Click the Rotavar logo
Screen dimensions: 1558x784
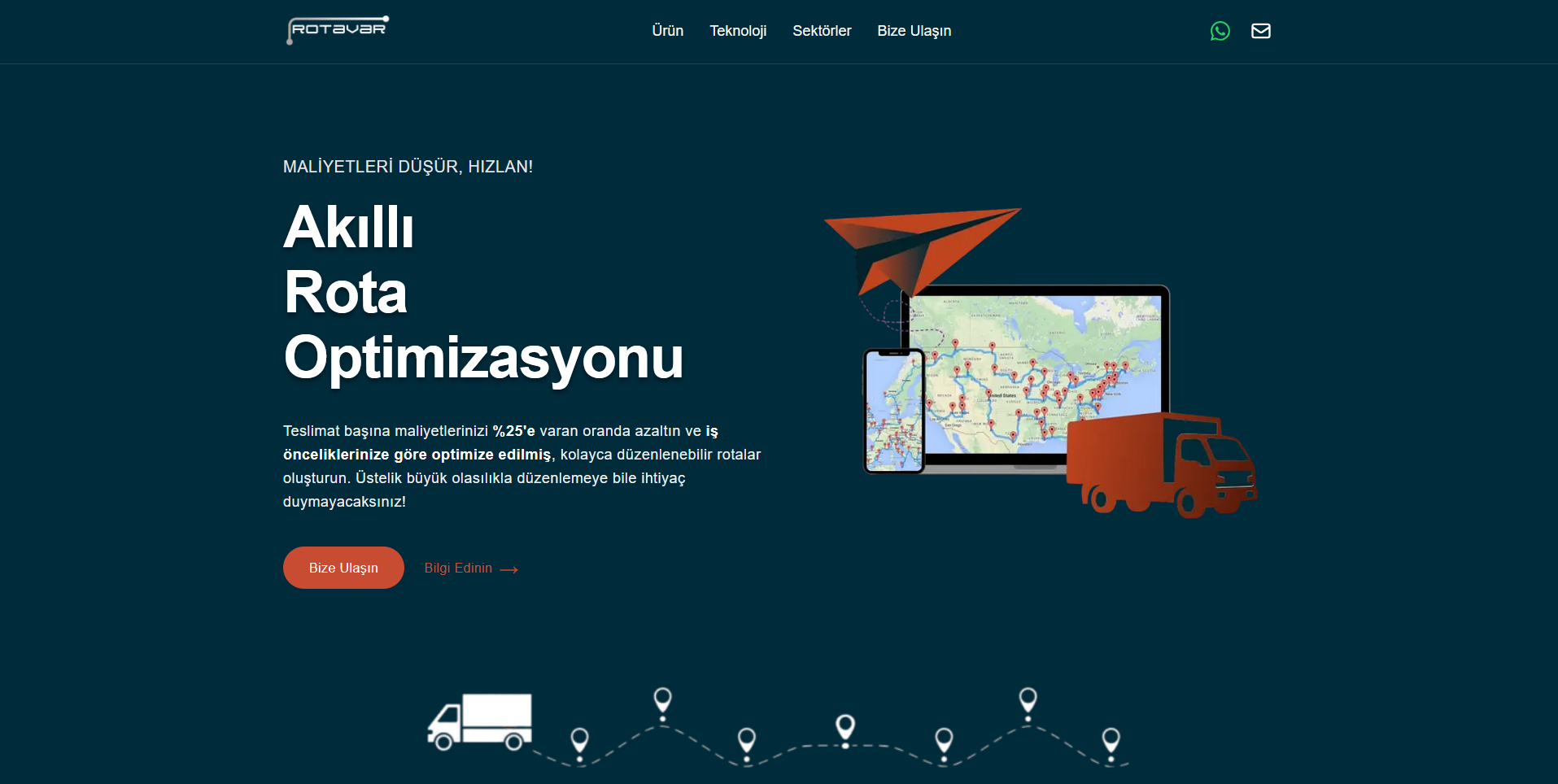click(338, 30)
